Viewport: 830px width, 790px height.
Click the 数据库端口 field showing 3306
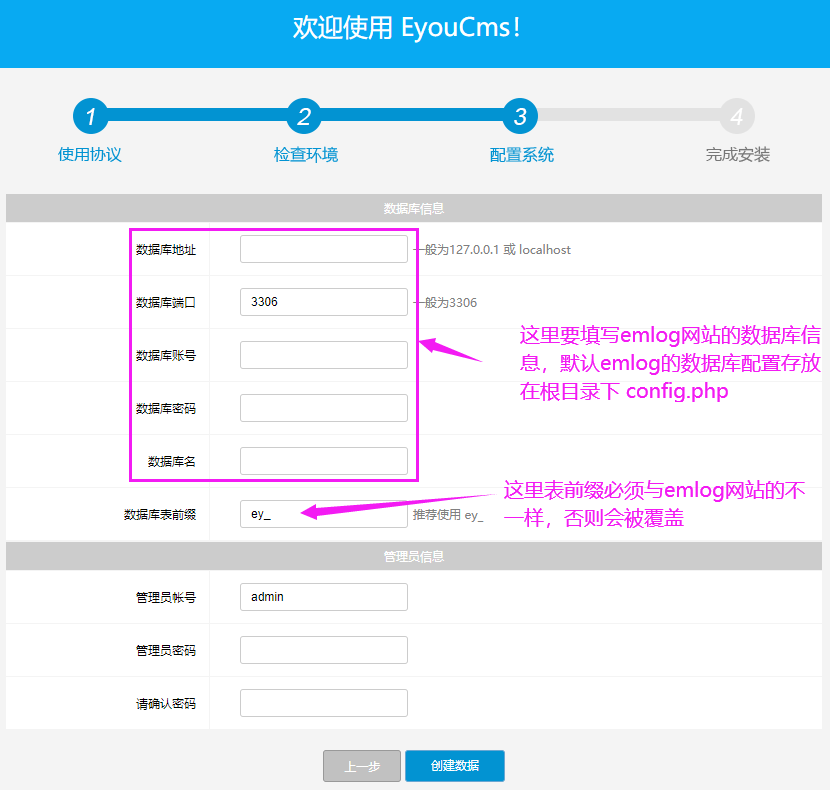click(323, 302)
